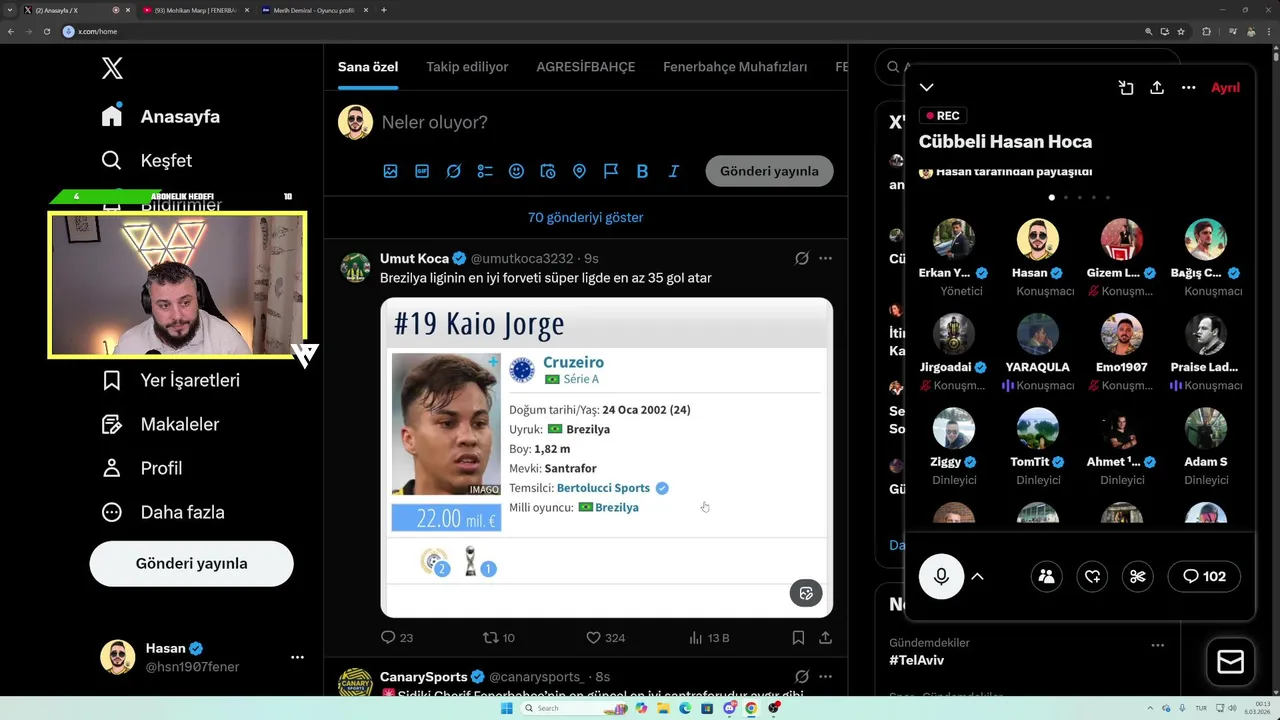Open the X logo home link

[112, 68]
